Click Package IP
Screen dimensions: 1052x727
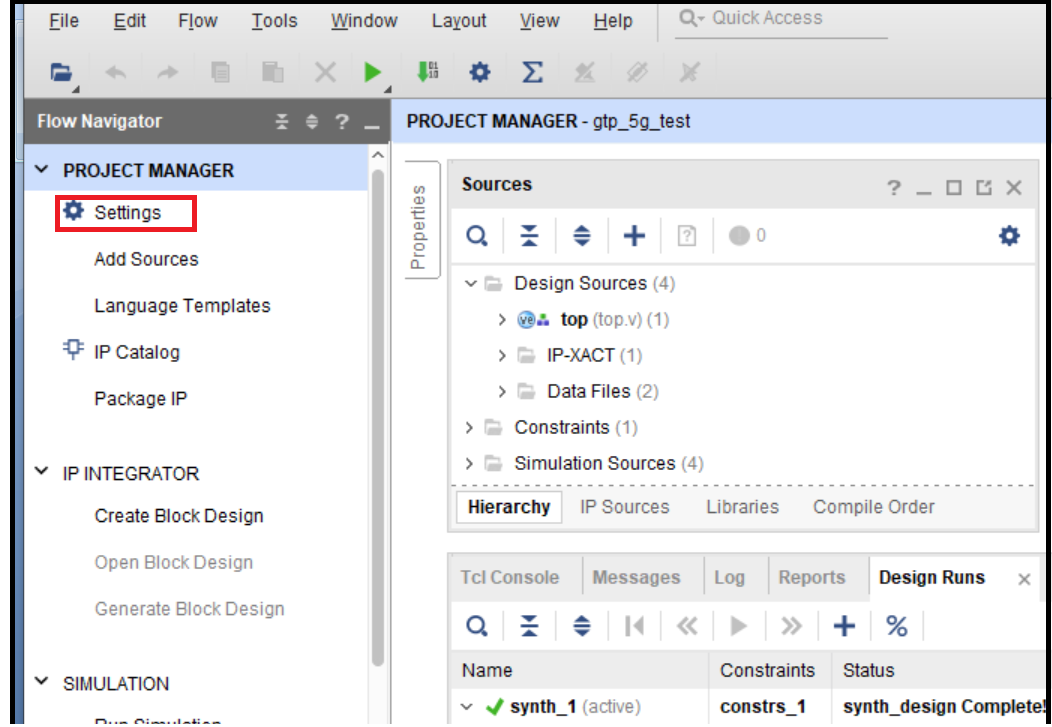point(140,399)
